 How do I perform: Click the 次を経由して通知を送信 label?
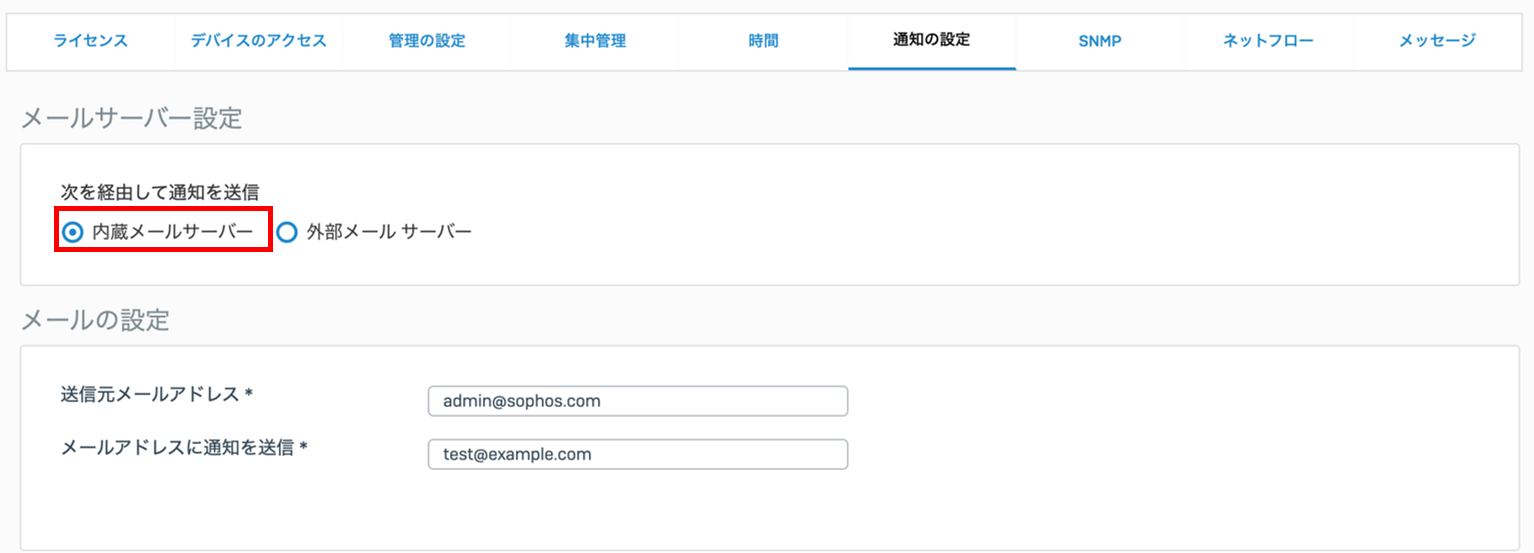pyautogui.click(x=159, y=193)
